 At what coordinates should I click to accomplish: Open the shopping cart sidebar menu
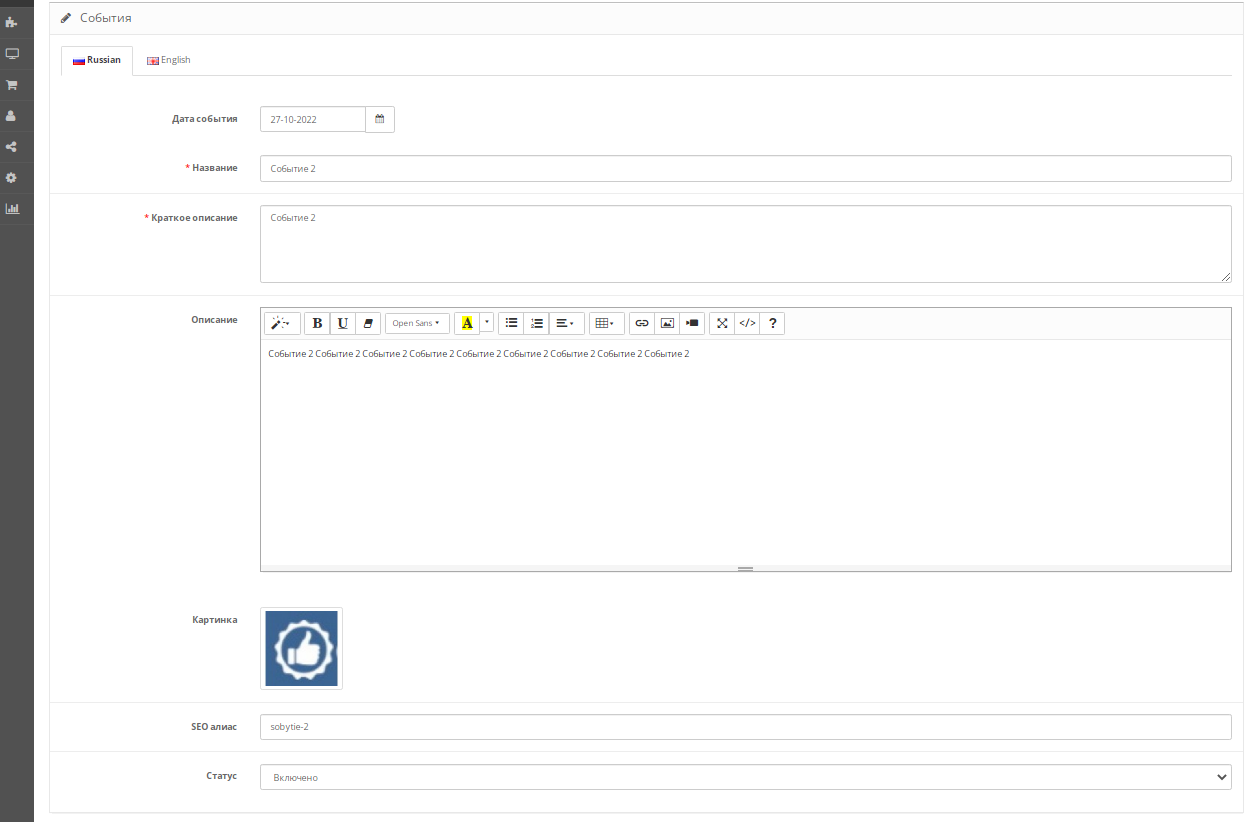[x=12, y=85]
